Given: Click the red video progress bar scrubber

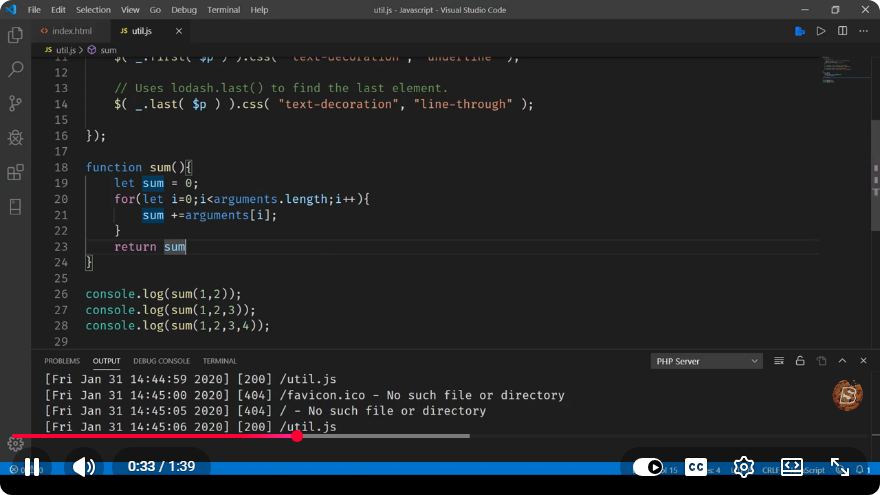Looking at the screenshot, I should (297, 436).
